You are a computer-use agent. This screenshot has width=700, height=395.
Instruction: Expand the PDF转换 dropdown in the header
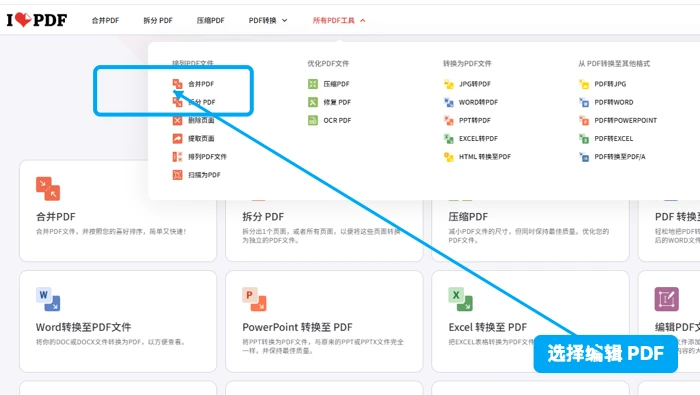coord(268,21)
